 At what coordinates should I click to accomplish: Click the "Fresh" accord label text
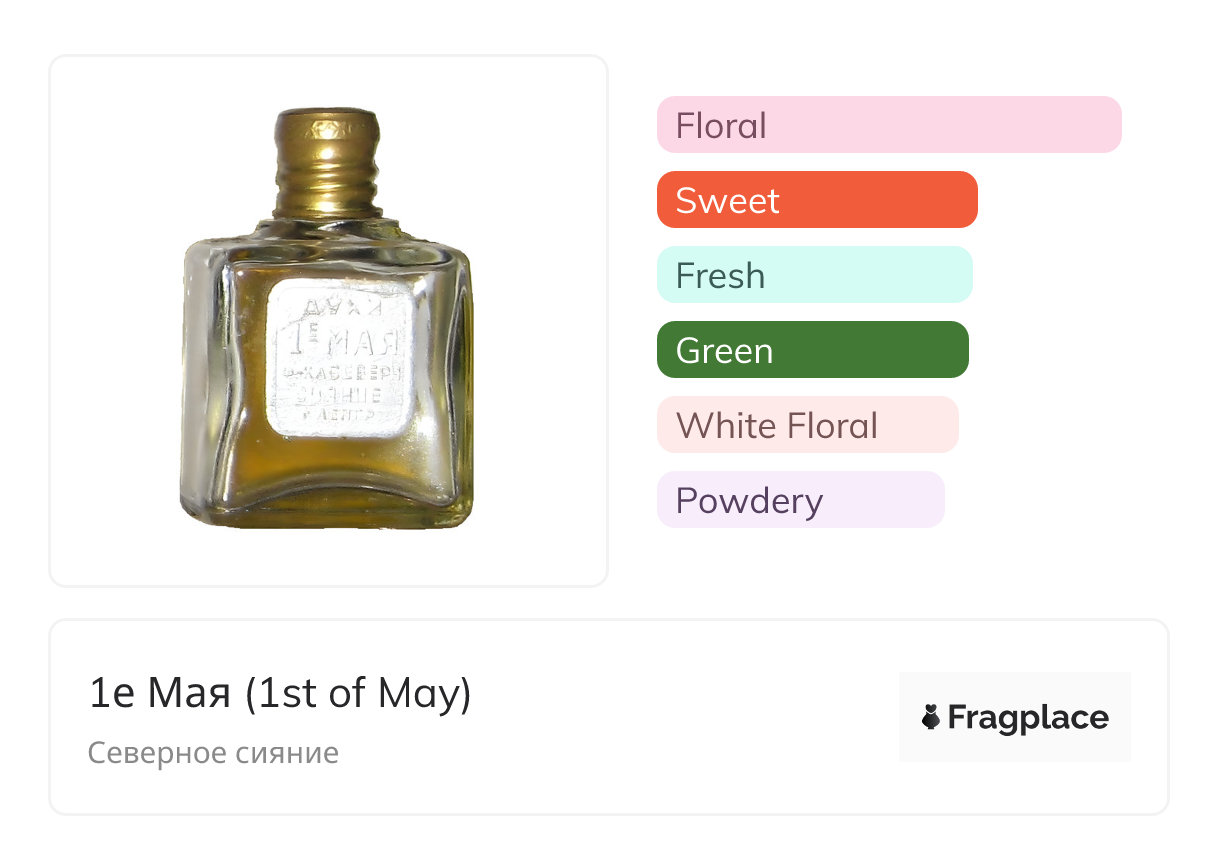720,276
